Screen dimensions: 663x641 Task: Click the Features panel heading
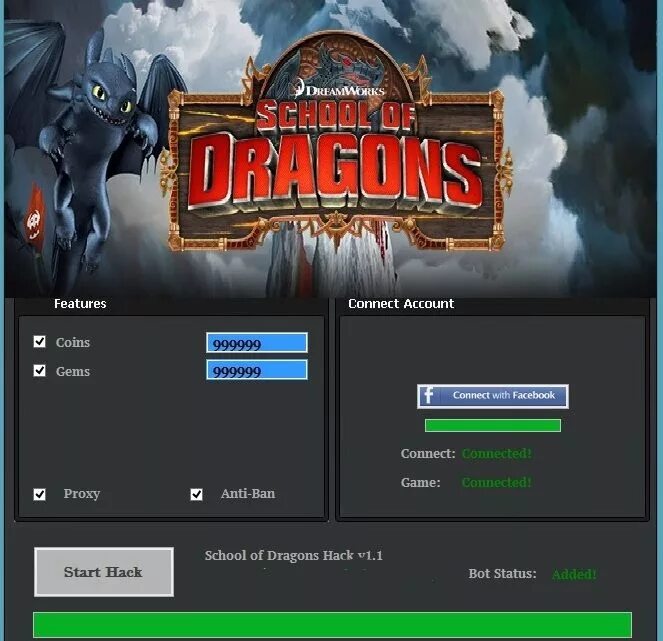point(80,304)
